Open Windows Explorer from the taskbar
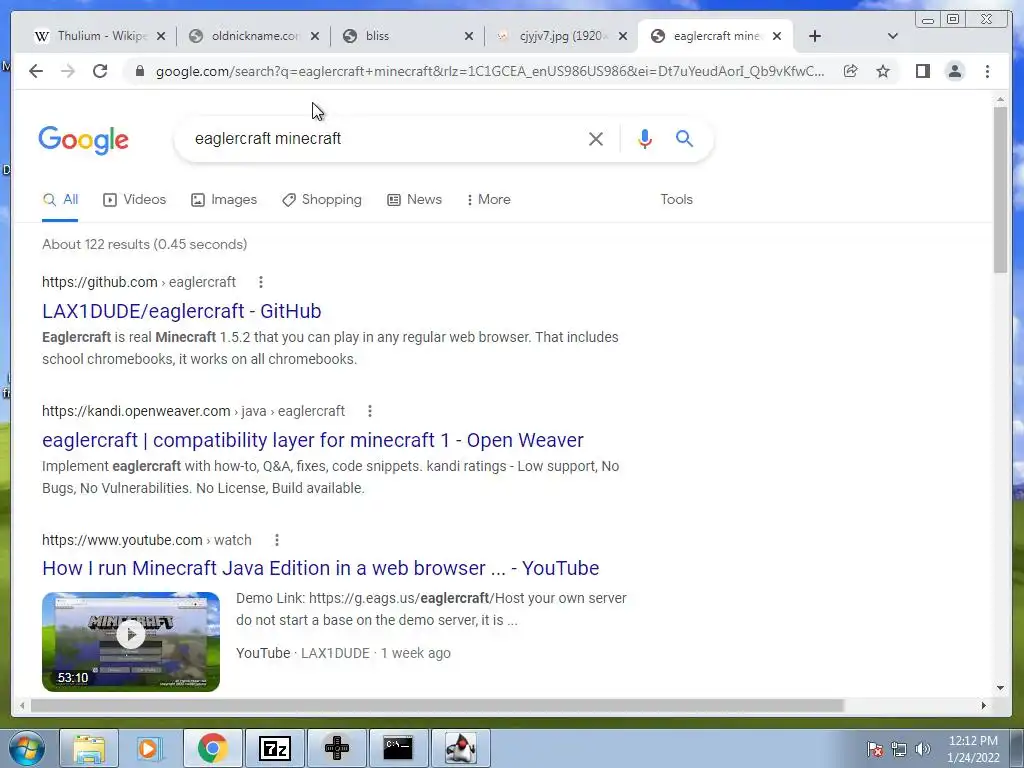 89,748
